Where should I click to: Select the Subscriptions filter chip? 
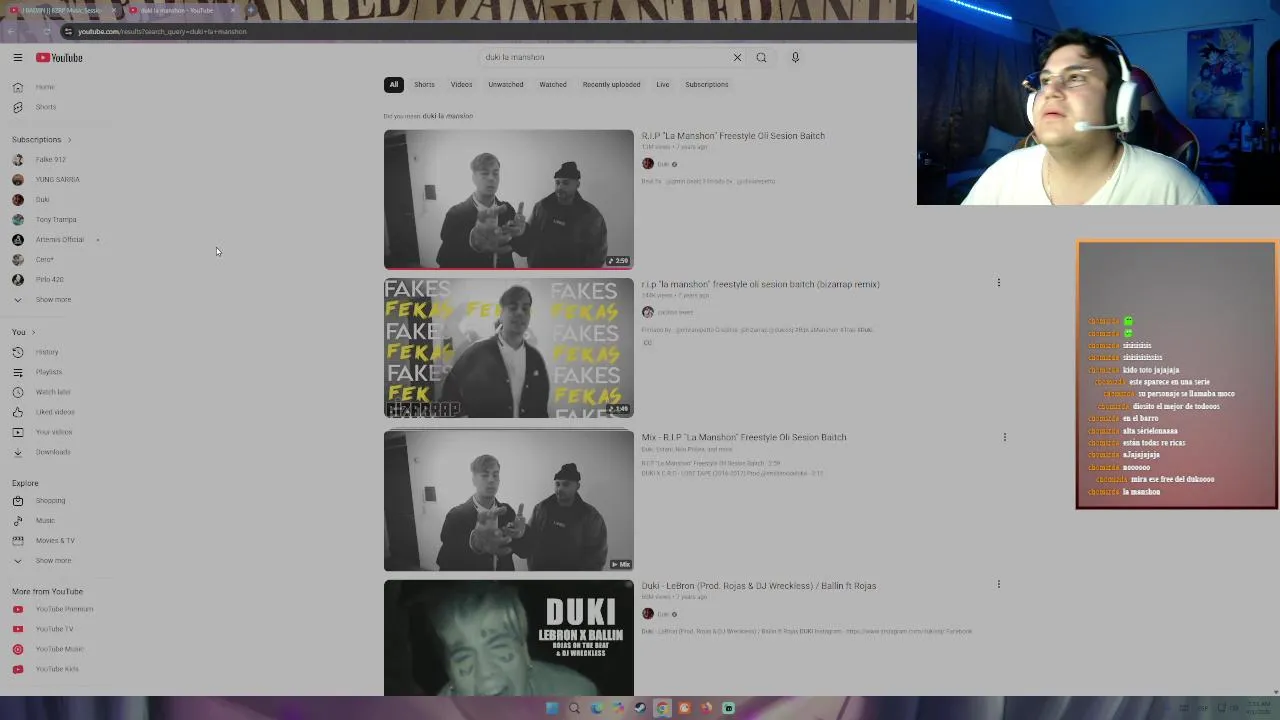tap(707, 84)
